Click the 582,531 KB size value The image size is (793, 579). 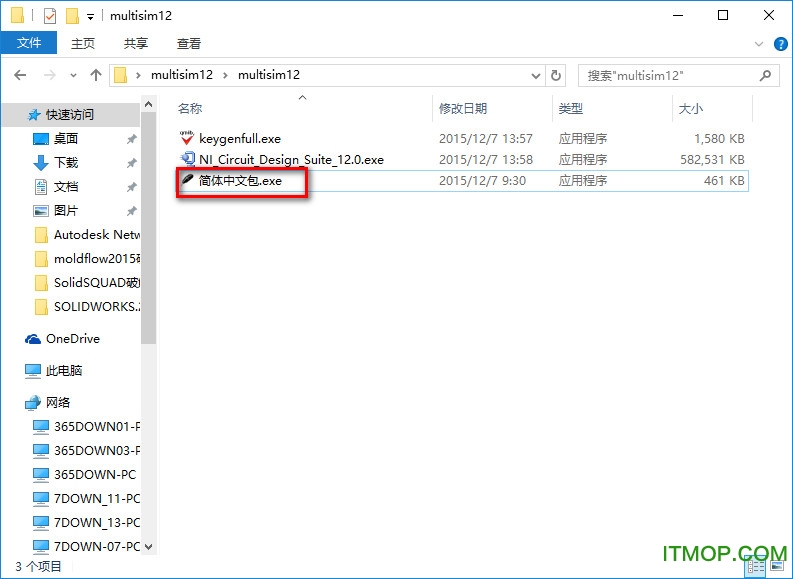(712, 160)
